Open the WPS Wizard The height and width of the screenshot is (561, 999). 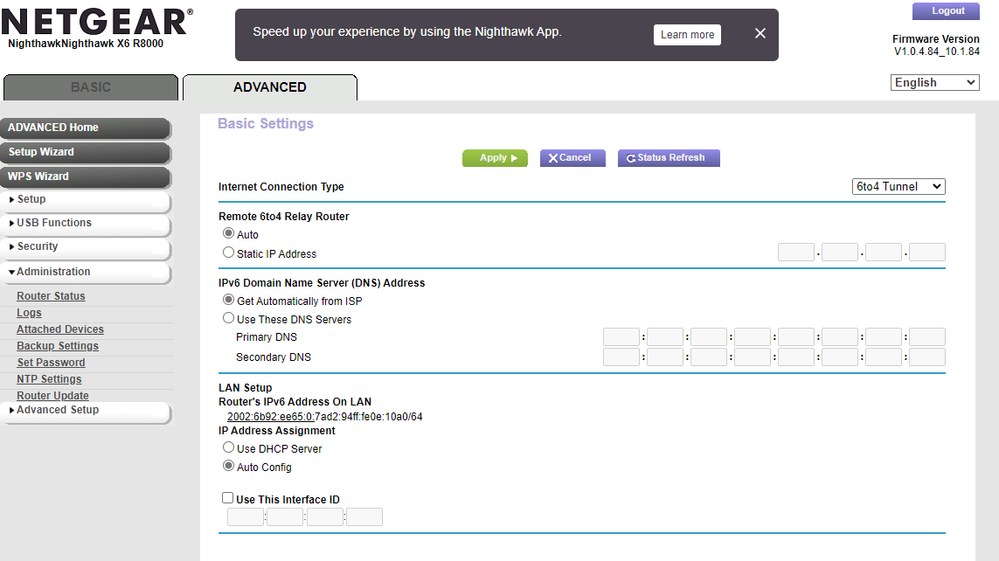pos(85,176)
